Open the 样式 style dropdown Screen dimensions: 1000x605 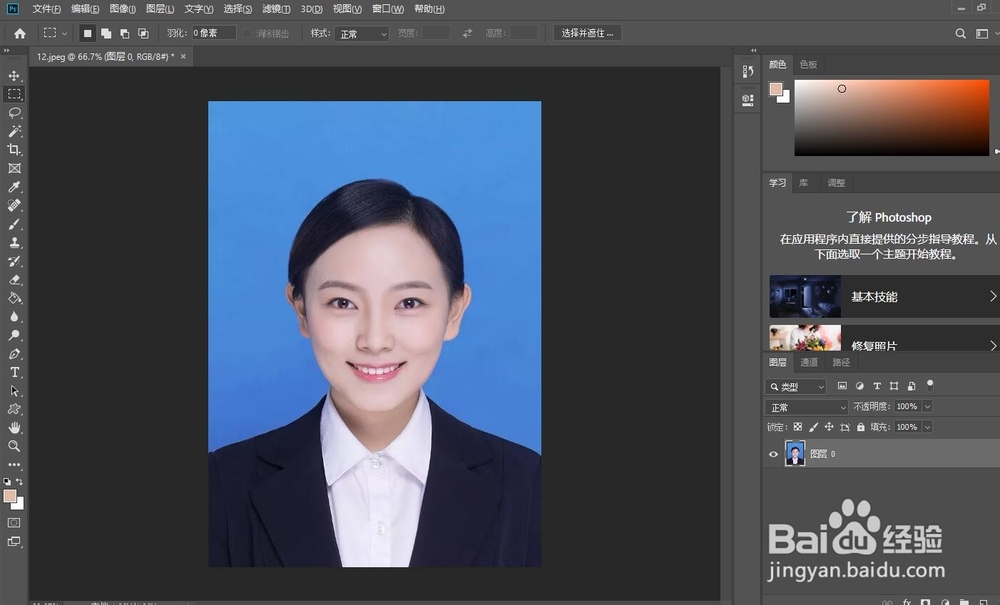pyautogui.click(x=361, y=34)
